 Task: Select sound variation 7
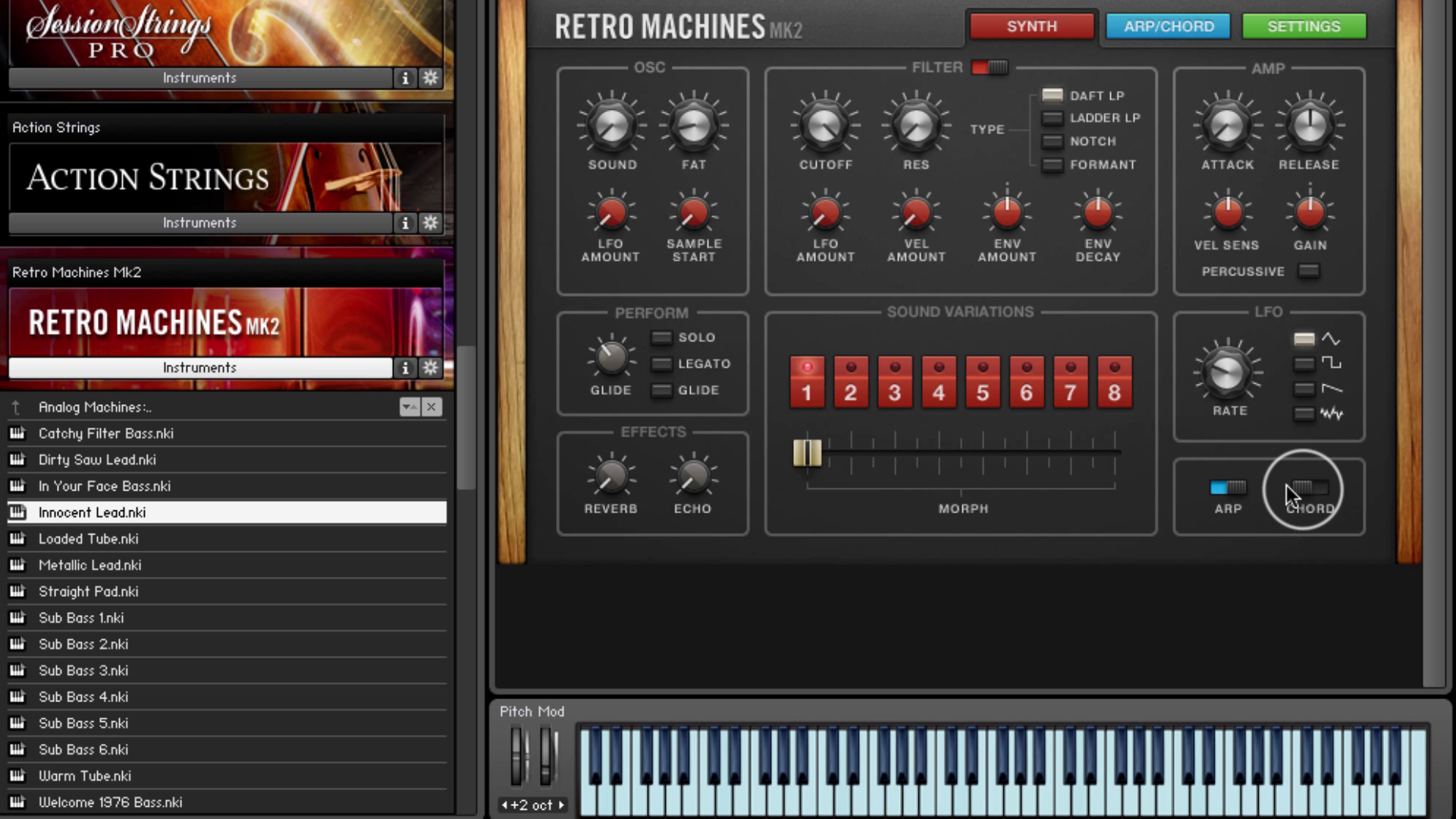pyautogui.click(x=1071, y=382)
